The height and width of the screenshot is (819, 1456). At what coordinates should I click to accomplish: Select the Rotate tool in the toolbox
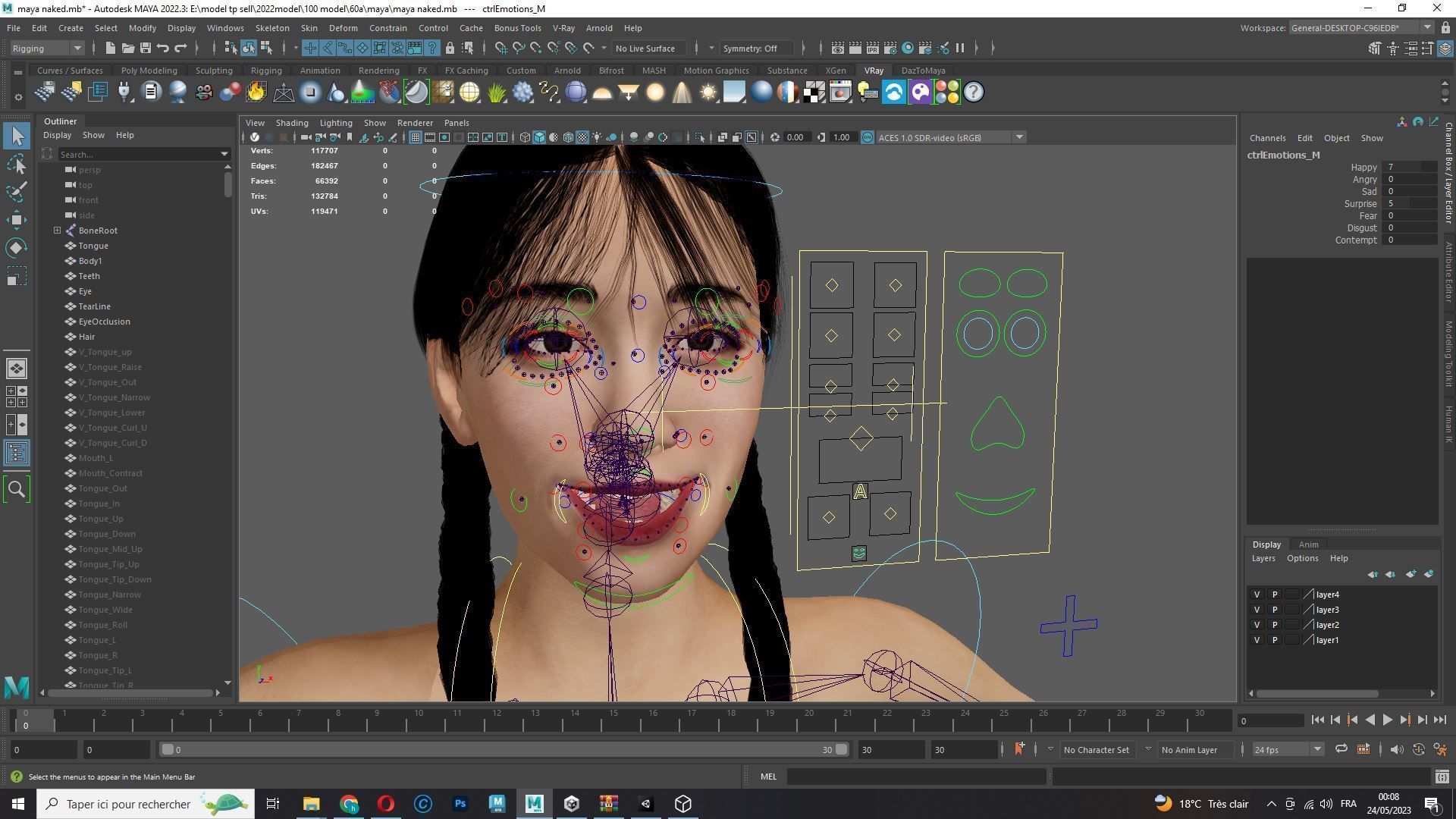click(17, 248)
